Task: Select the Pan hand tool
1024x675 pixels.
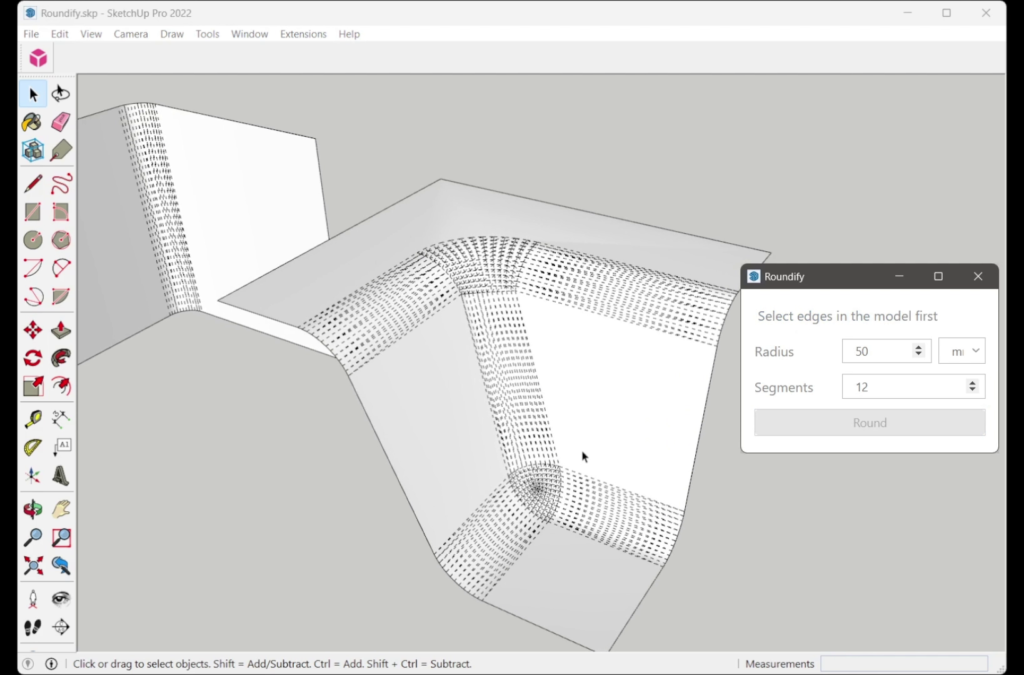Action: click(61, 509)
